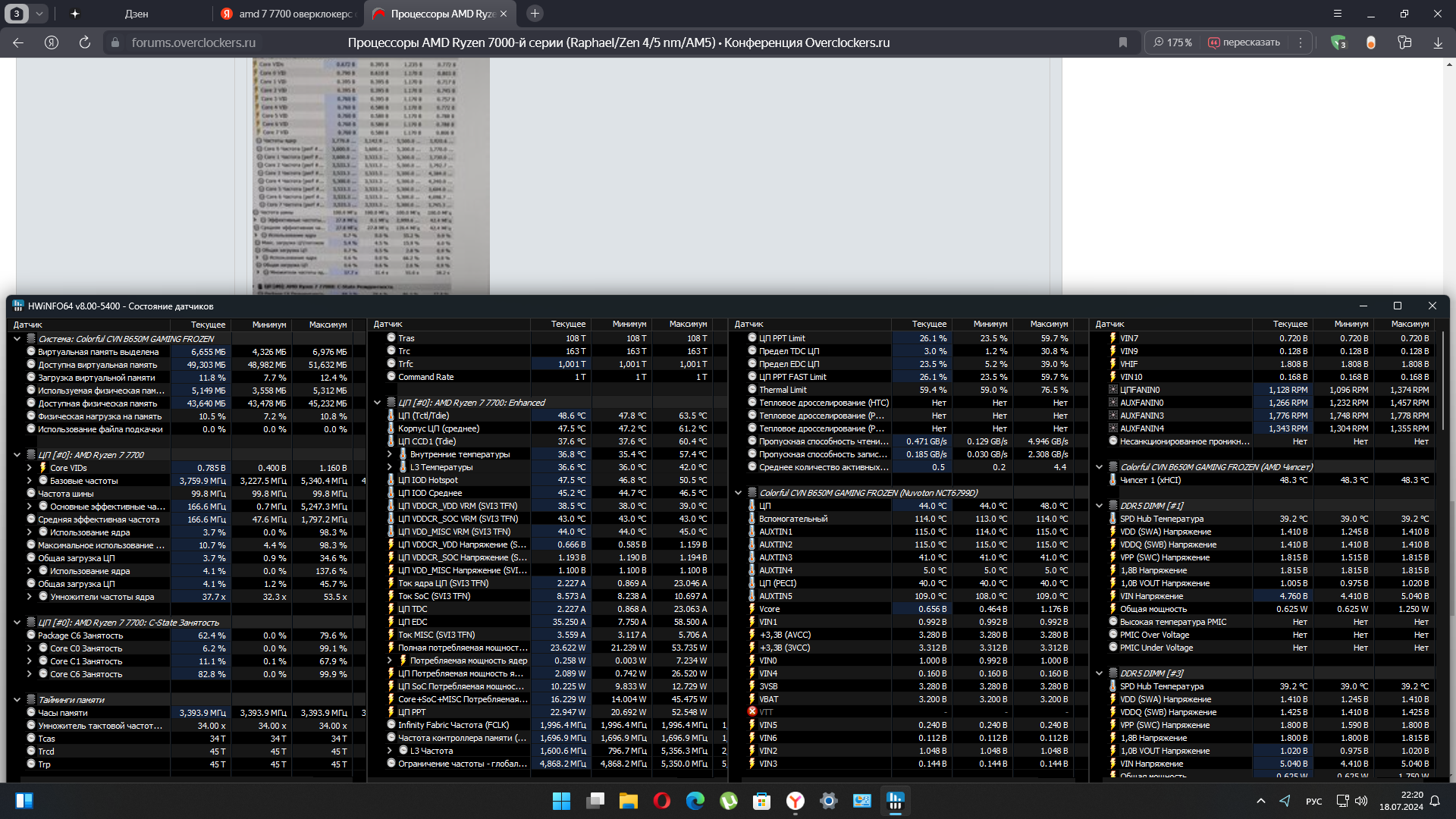Click the HWiNFO sensor window vertical scrollbar
Viewport: 1456px width, 819px height.
pyautogui.click(x=1443, y=379)
